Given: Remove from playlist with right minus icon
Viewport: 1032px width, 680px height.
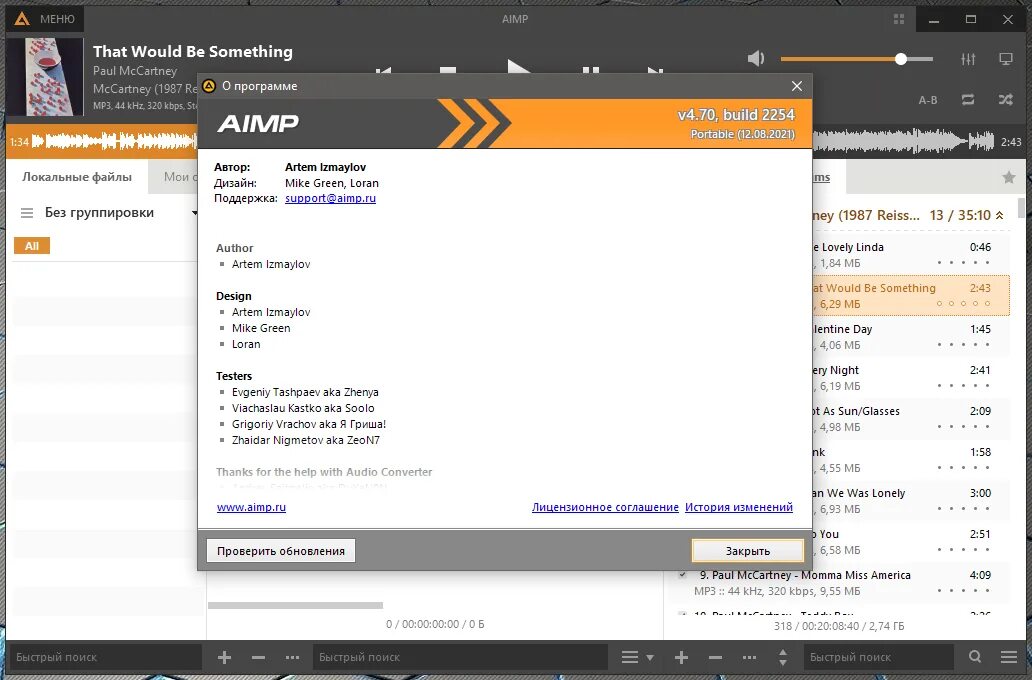Looking at the screenshot, I should point(715,657).
